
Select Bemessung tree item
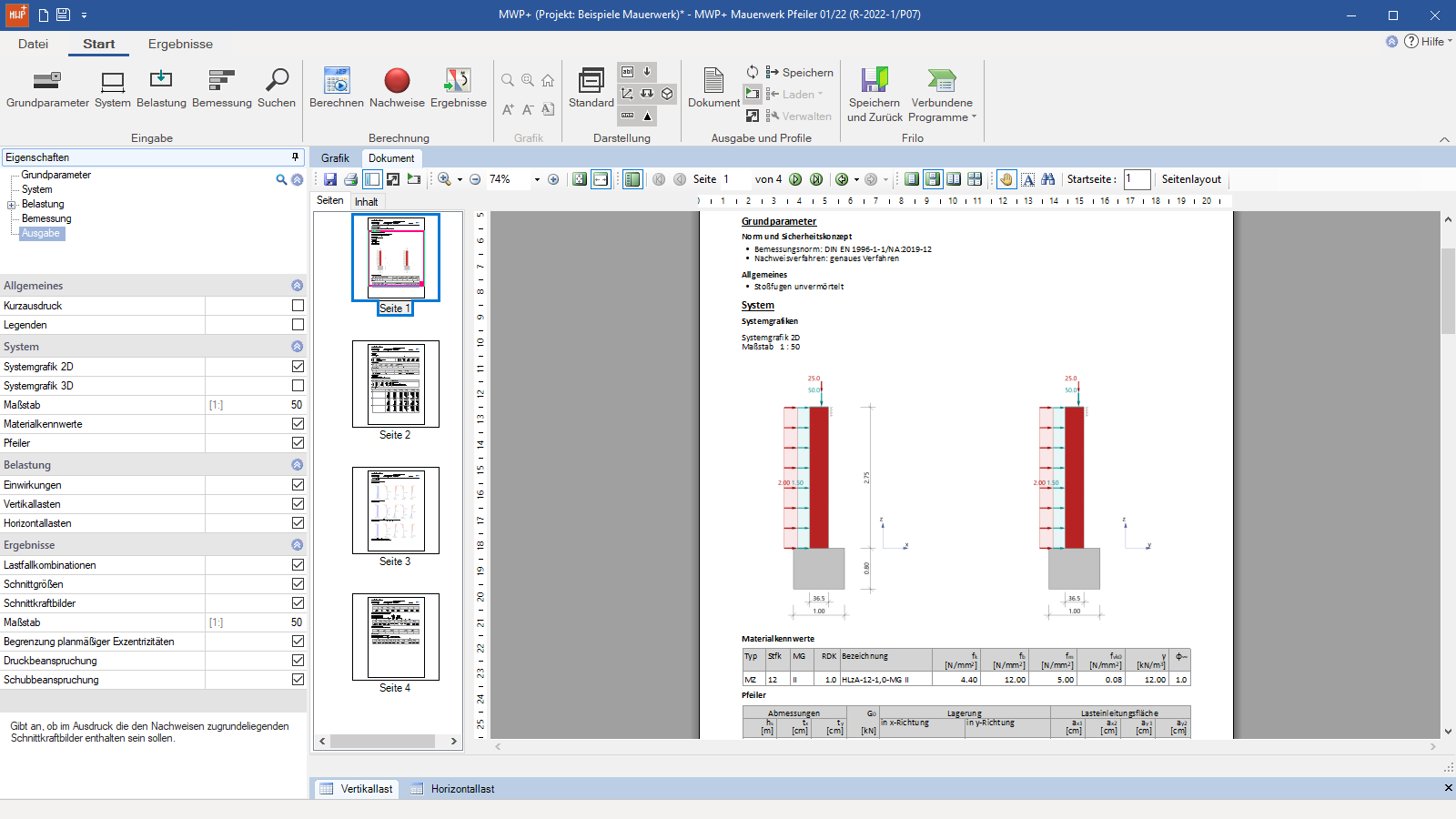(x=46, y=219)
